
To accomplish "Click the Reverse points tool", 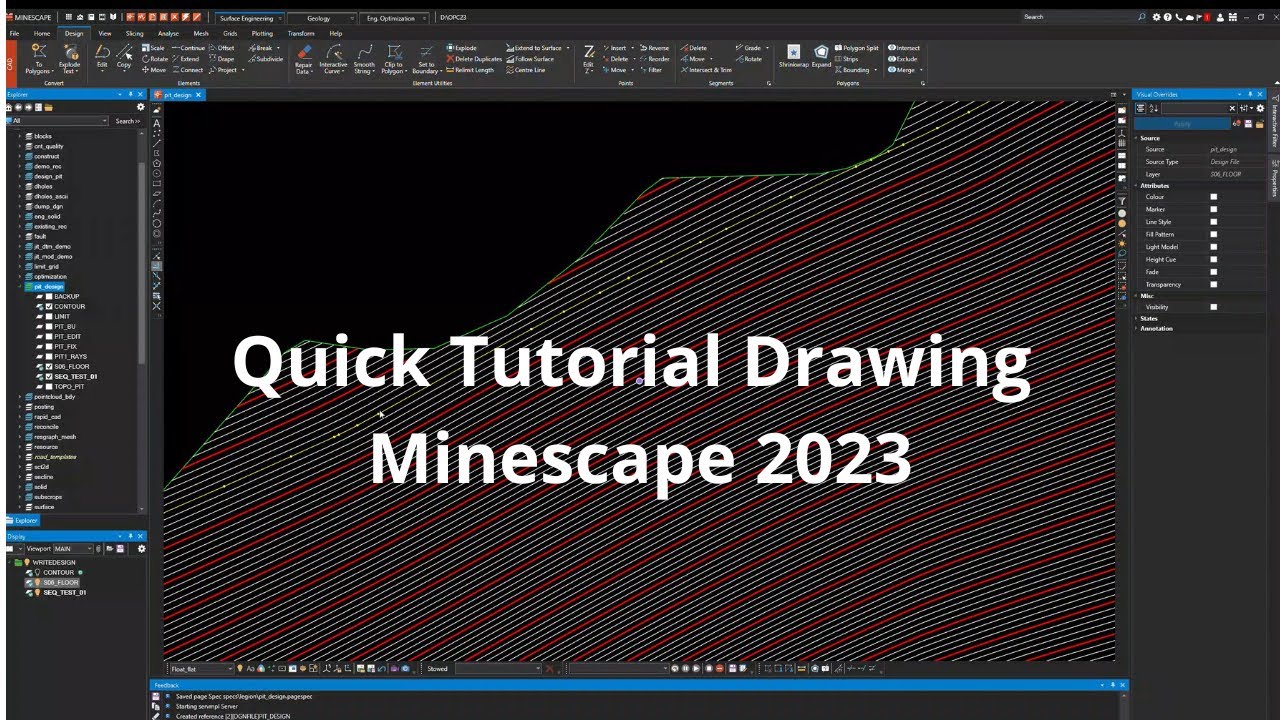I will 654,48.
